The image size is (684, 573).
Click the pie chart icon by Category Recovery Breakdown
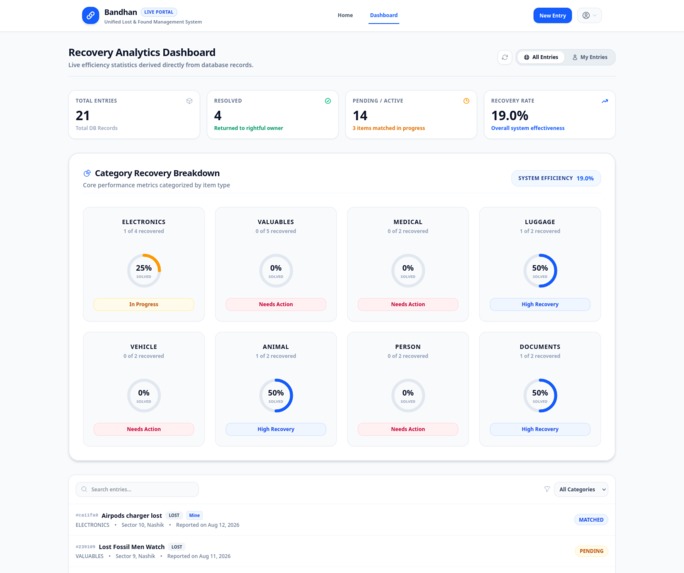tap(87, 173)
